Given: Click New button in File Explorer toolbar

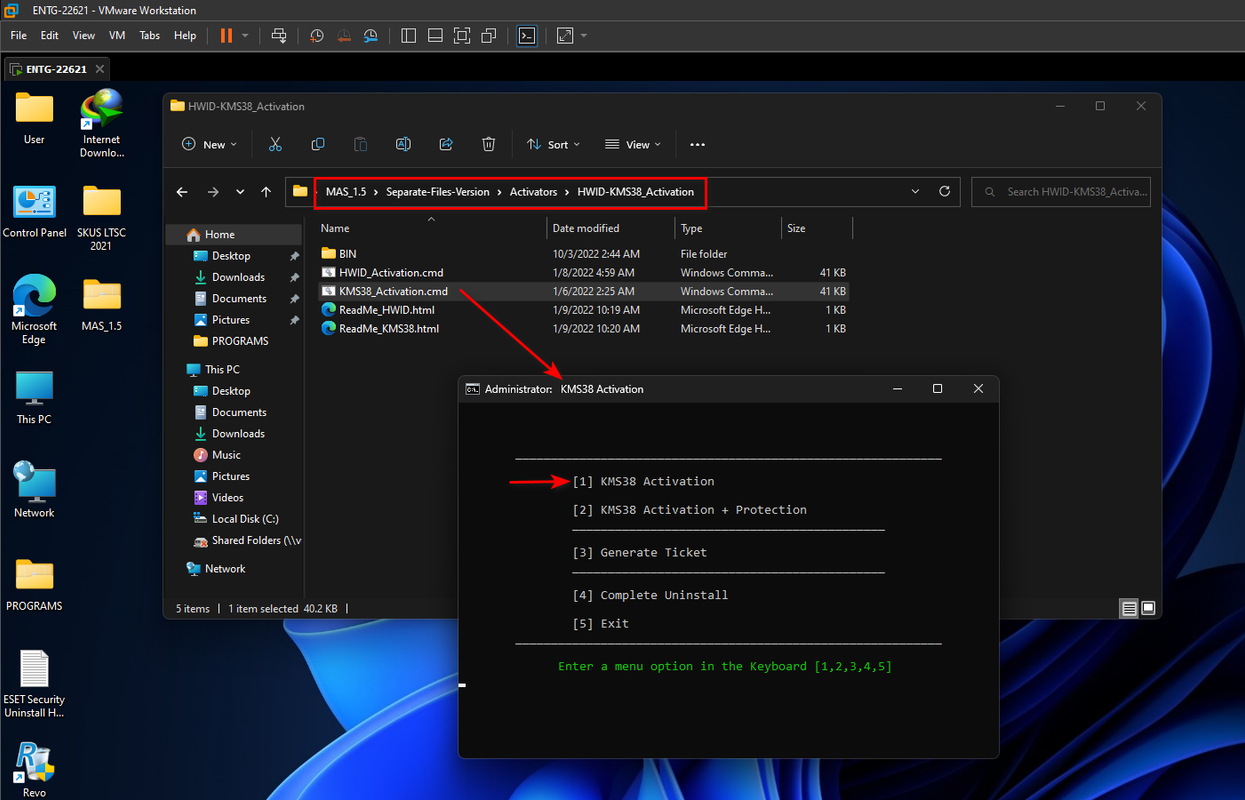Looking at the screenshot, I should click(x=209, y=144).
